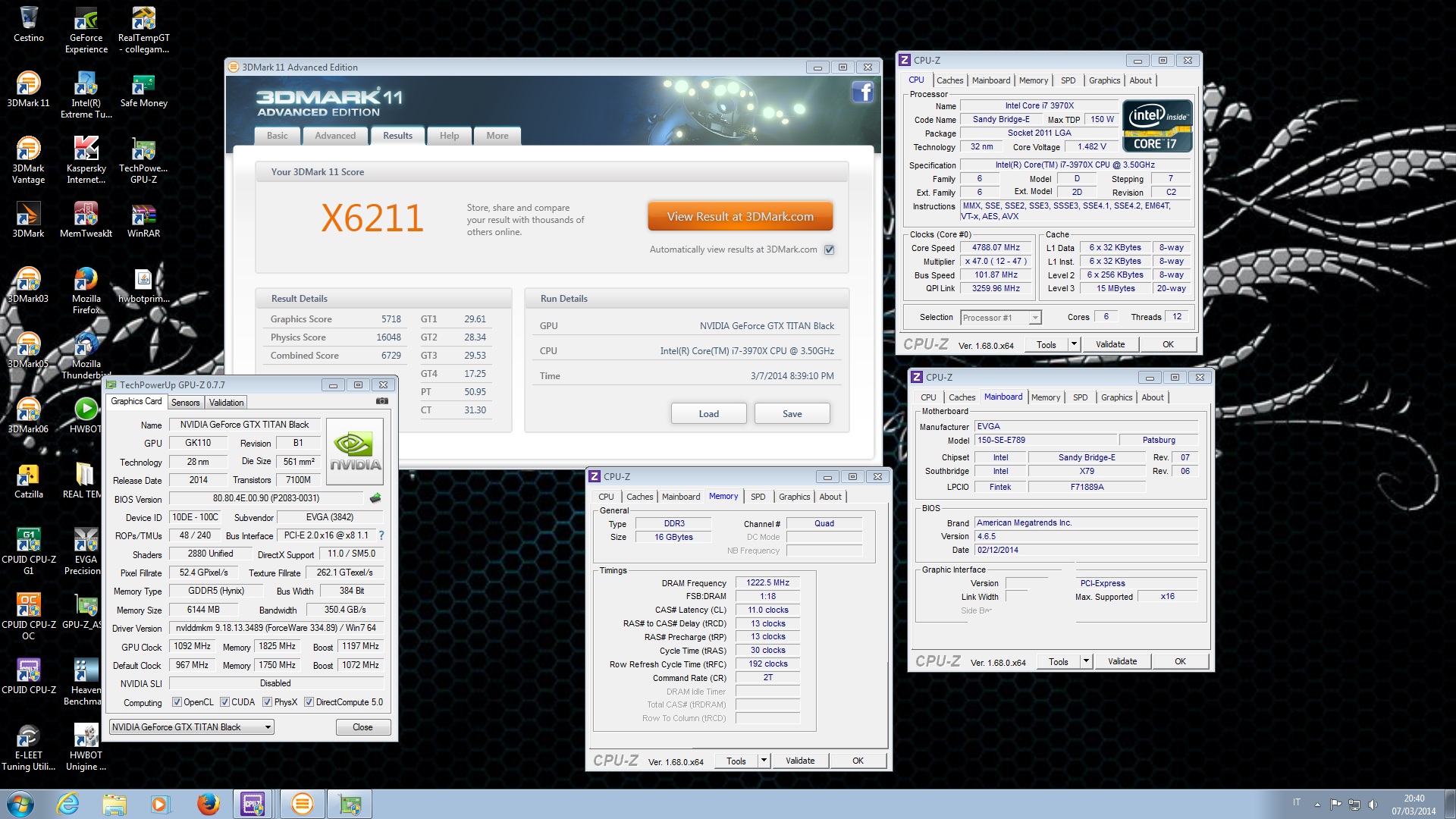The width and height of the screenshot is (1456, 819).
Task: Switch to Basic tab in 3DMark 11
Action: pyautogui.click(x=277, y=136)
